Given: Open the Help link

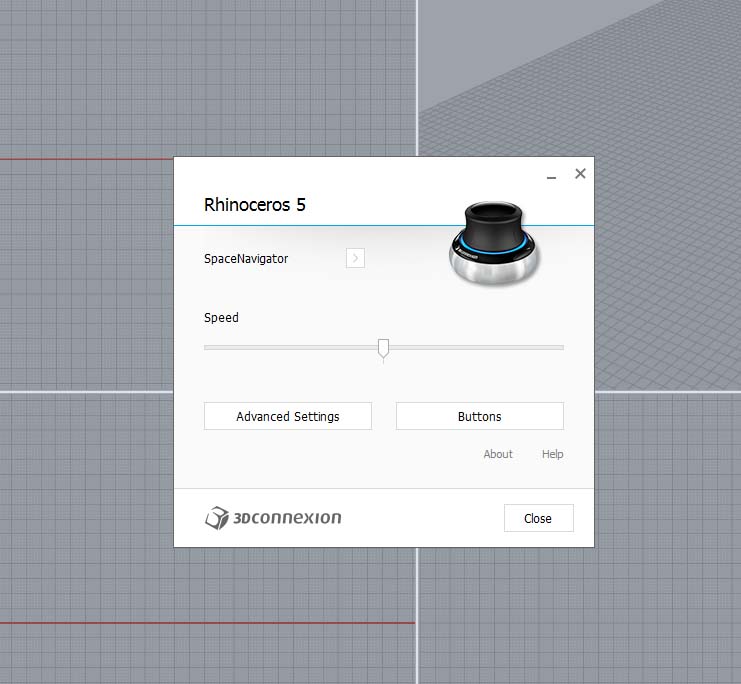Looking at the screenshot, I should tap(552, 454).
